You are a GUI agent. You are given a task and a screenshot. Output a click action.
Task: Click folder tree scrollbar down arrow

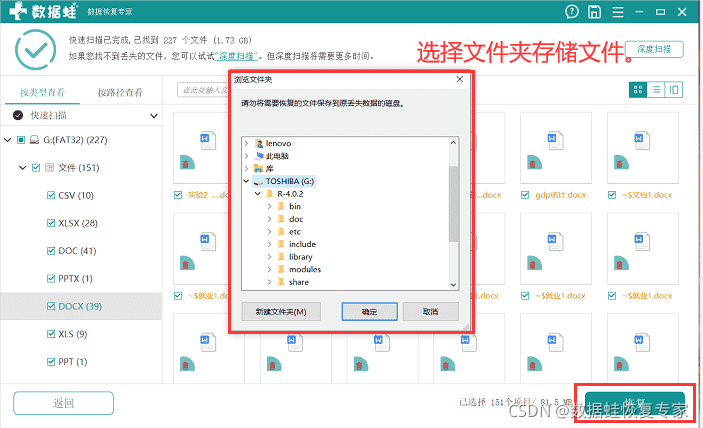[453, 285]
